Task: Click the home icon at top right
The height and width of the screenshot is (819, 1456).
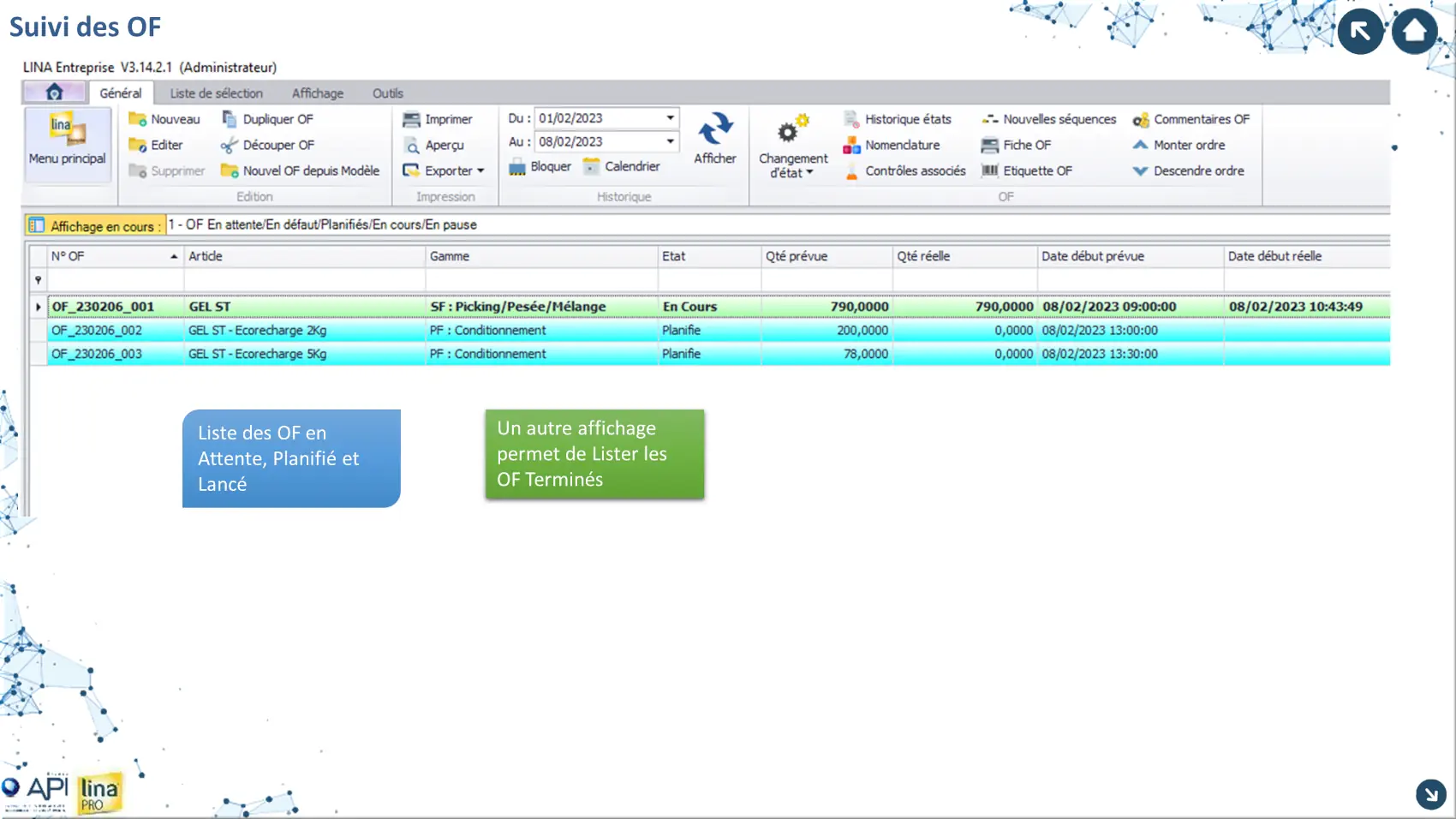Action: pyautogui.click(x=1414, y=32)
